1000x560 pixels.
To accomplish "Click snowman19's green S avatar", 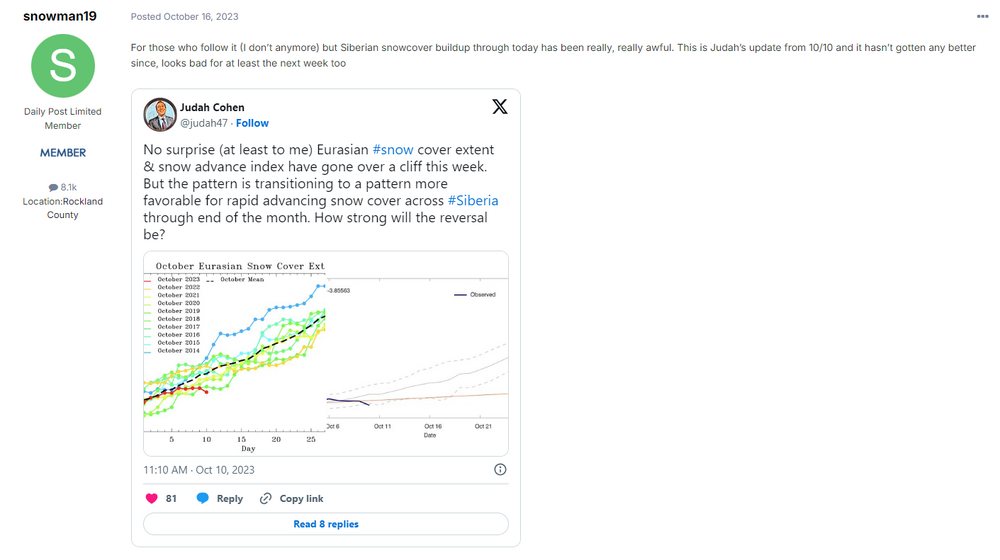I will point(63,66).
